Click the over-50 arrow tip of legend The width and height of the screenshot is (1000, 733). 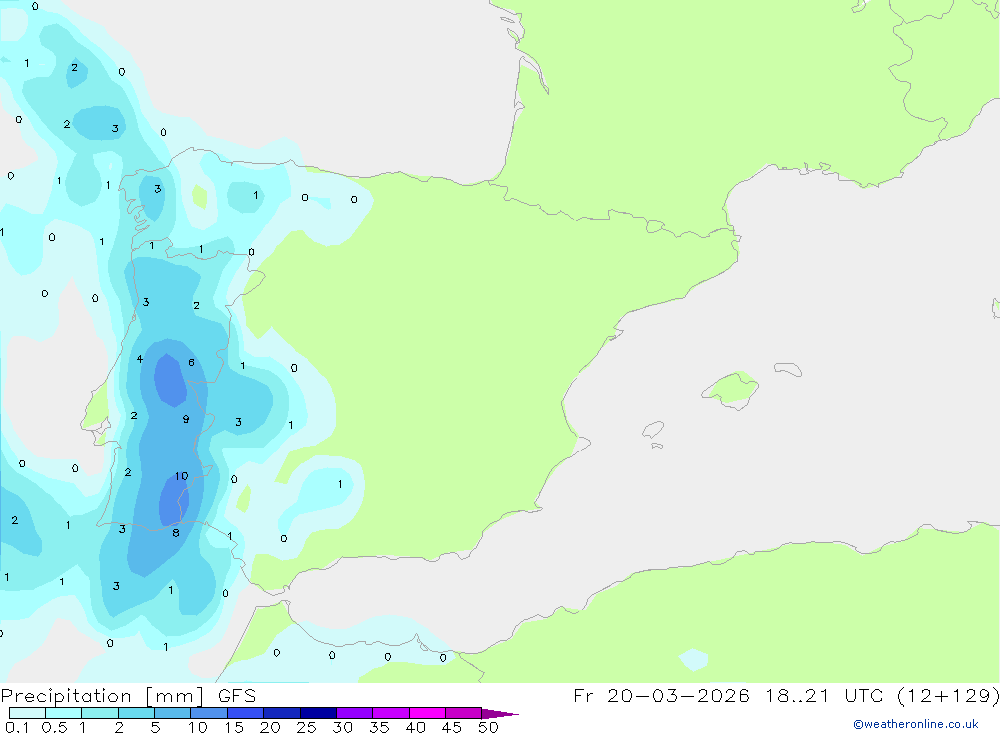coord(500,714)
